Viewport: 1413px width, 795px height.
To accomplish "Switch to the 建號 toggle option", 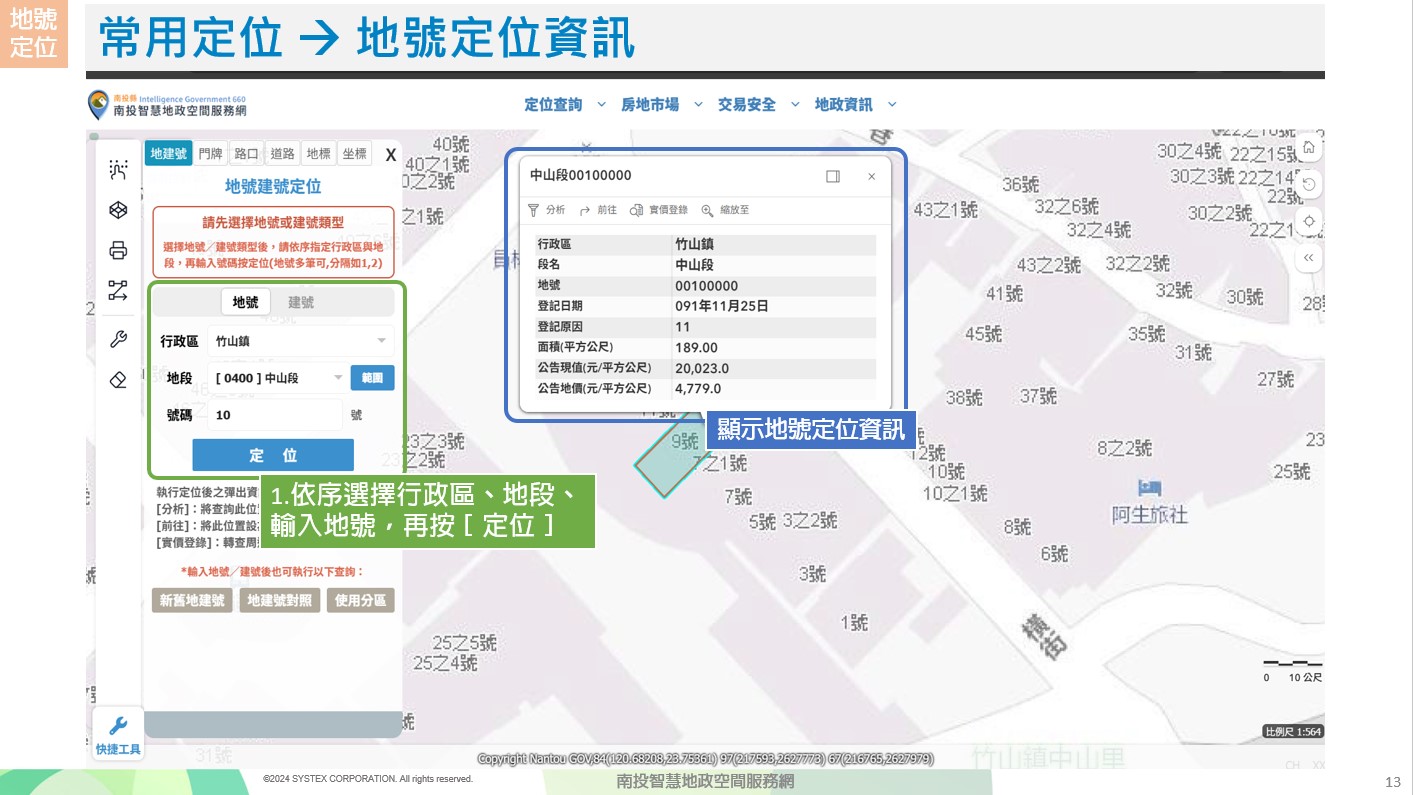I will click(300, 302).
